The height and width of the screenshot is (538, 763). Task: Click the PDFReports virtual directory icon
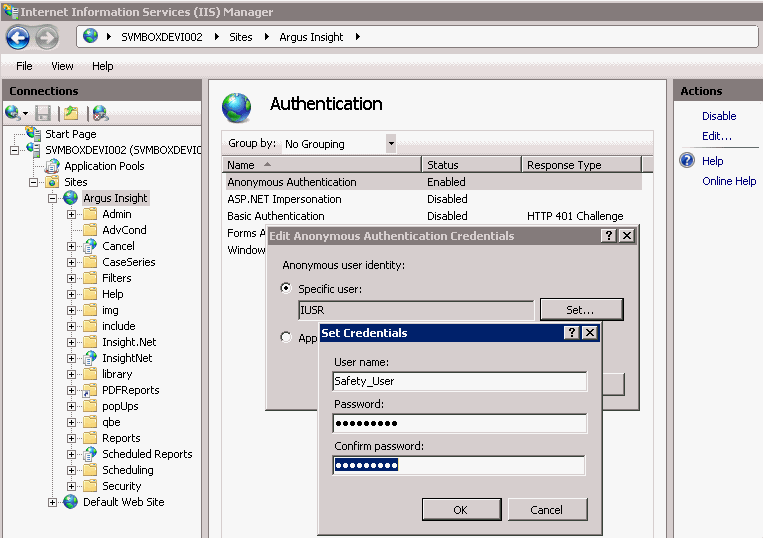(90, 390)
